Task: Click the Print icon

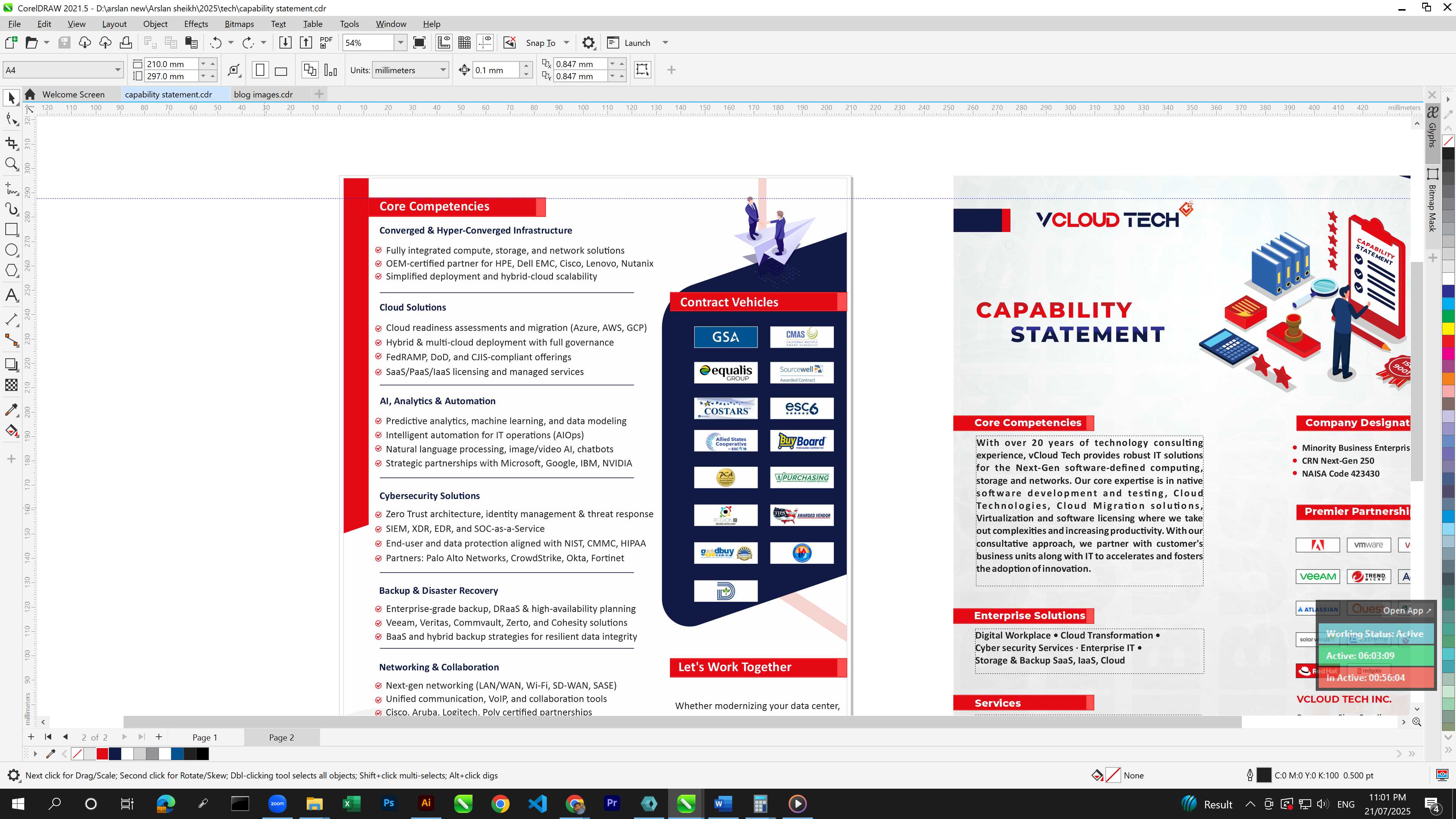Action: click(126, 42)
